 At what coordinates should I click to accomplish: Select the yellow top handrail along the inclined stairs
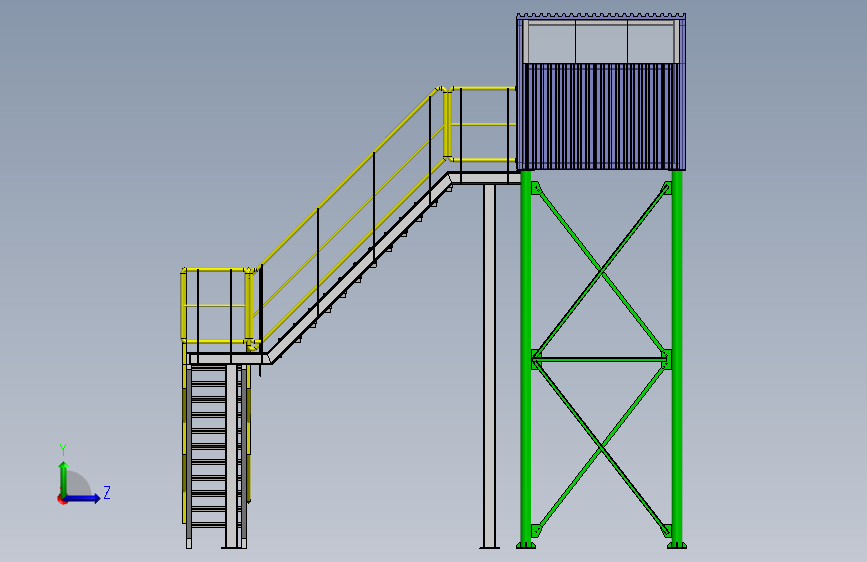tap(347, 180)
